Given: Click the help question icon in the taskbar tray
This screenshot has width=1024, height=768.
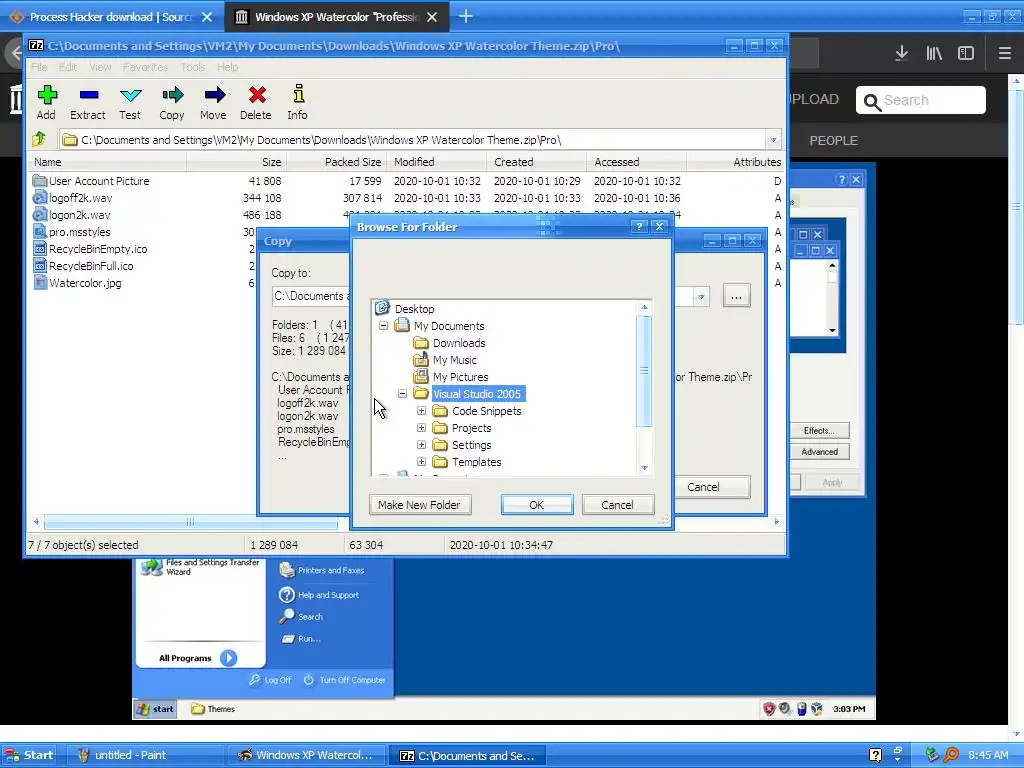Looking at the screenshot, I should 875,755.
